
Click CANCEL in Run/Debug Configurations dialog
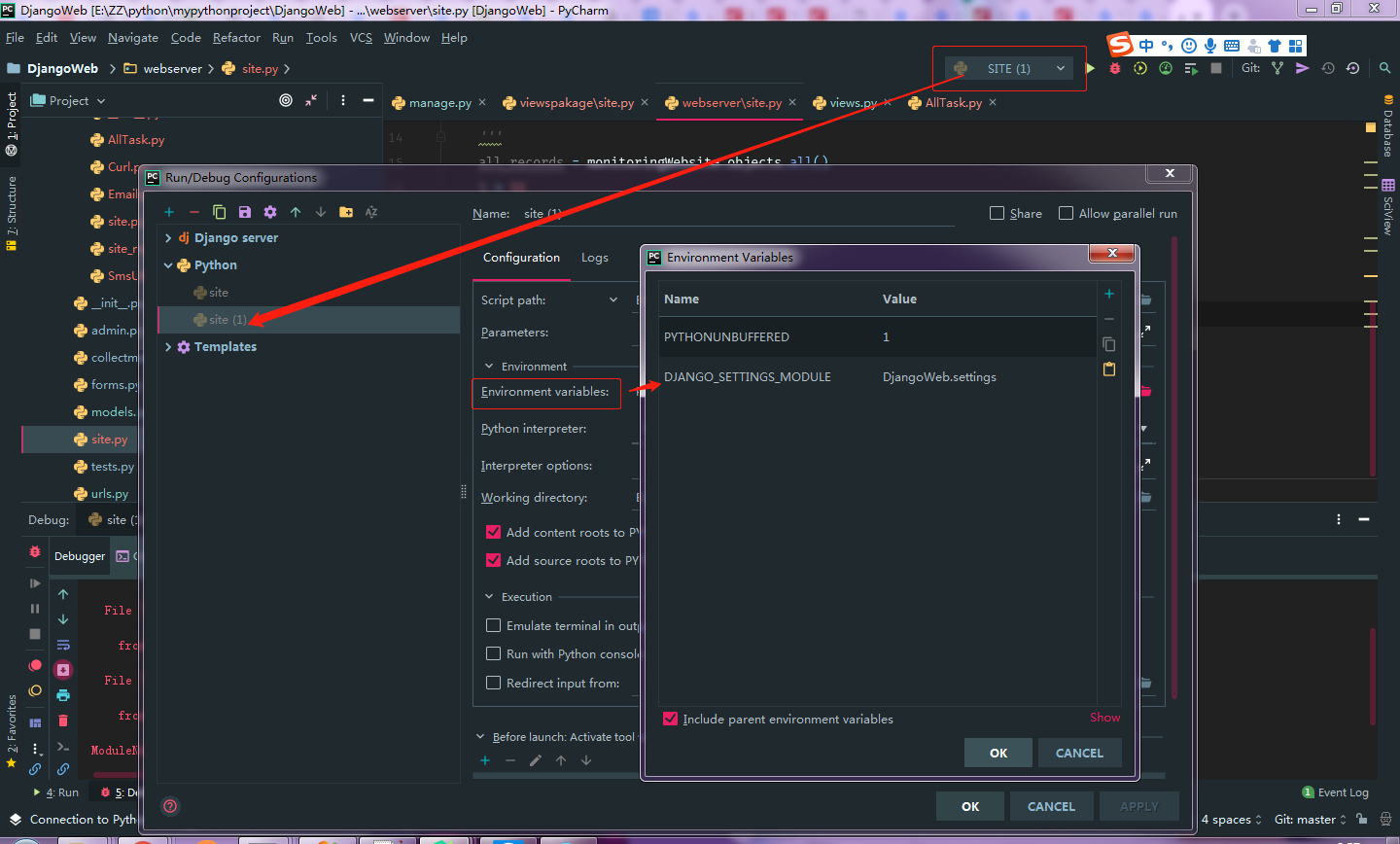tap(1051, 806)
